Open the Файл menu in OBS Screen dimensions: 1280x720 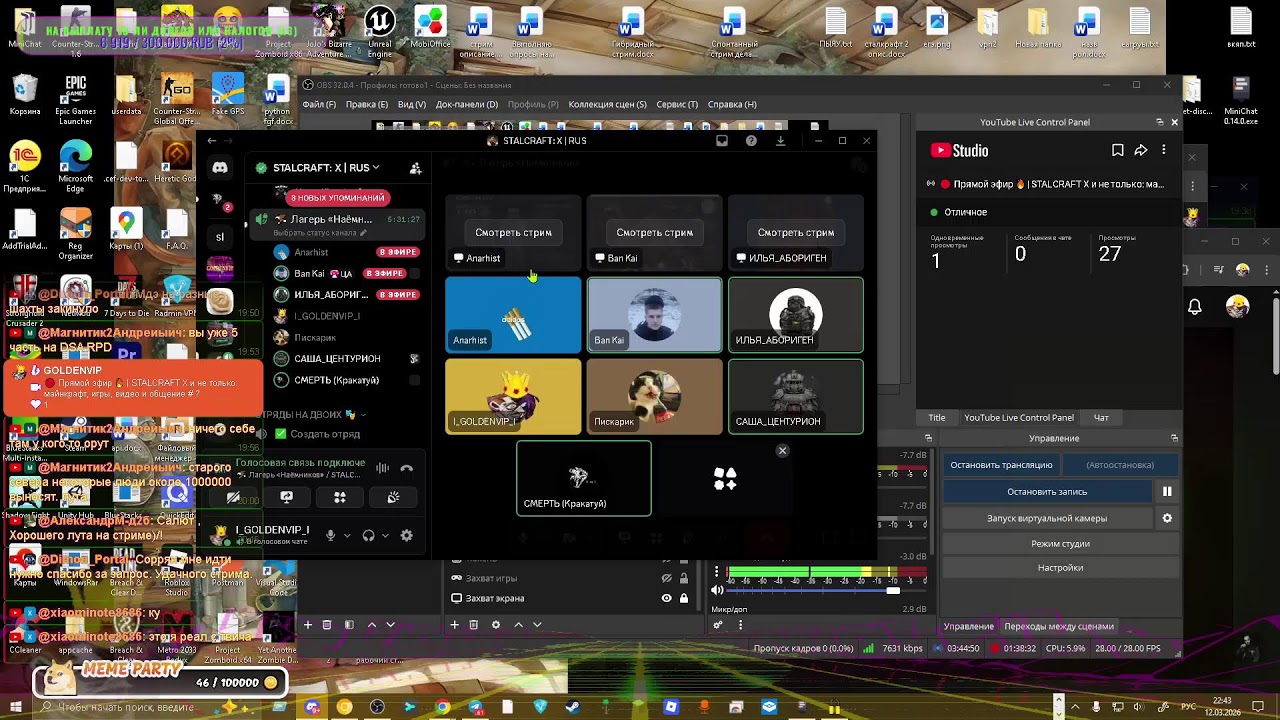click(319, 104)
